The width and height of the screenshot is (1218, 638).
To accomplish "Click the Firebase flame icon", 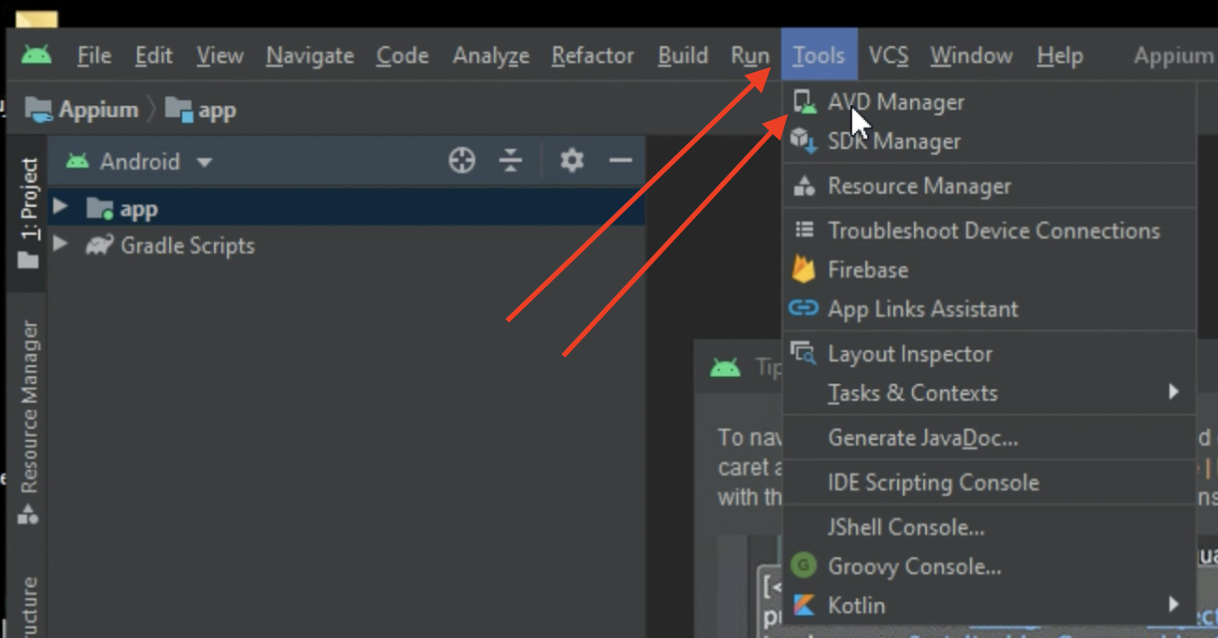I will (x=804, y=269).
